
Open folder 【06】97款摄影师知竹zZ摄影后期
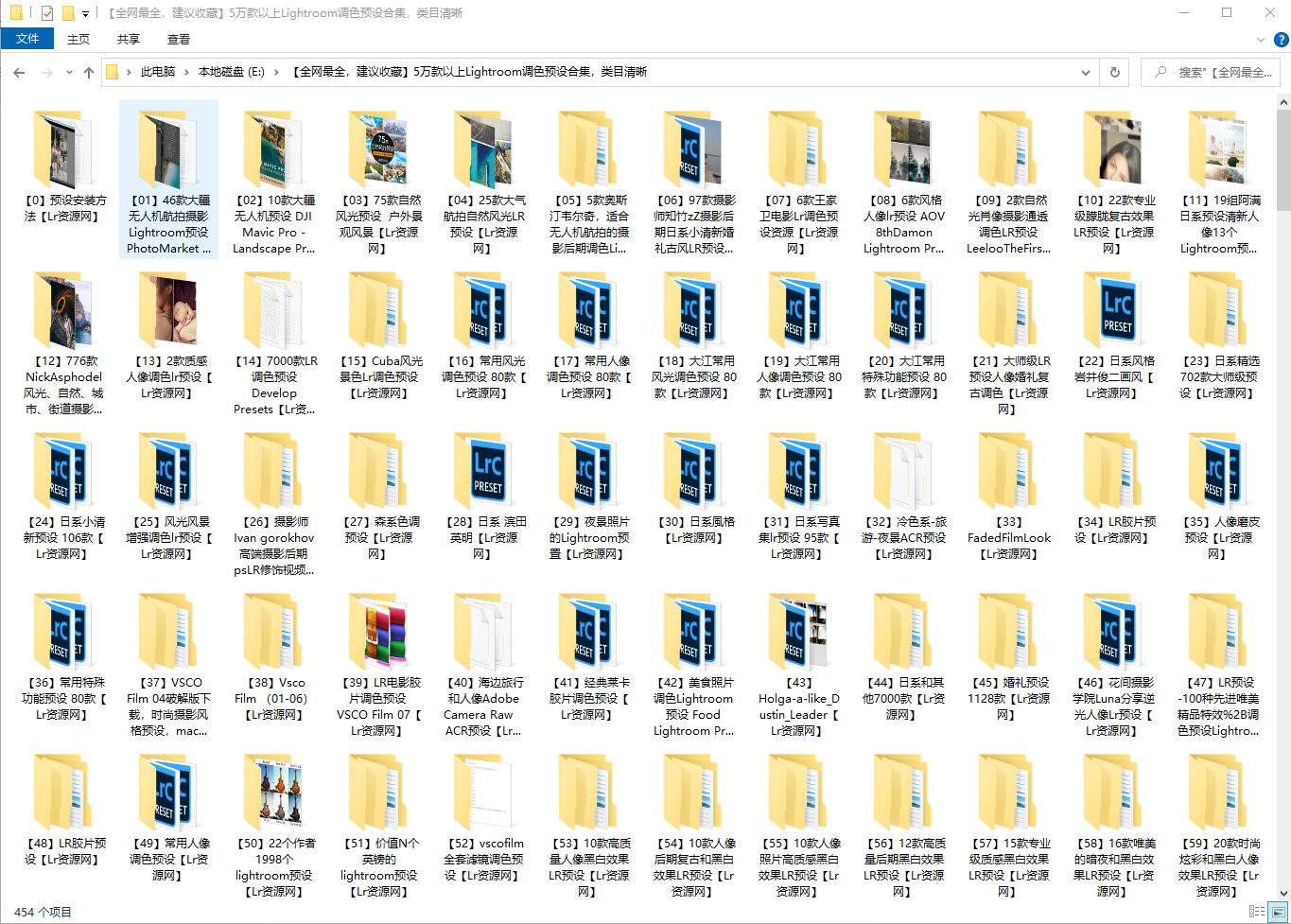click(x=694, y=180)
